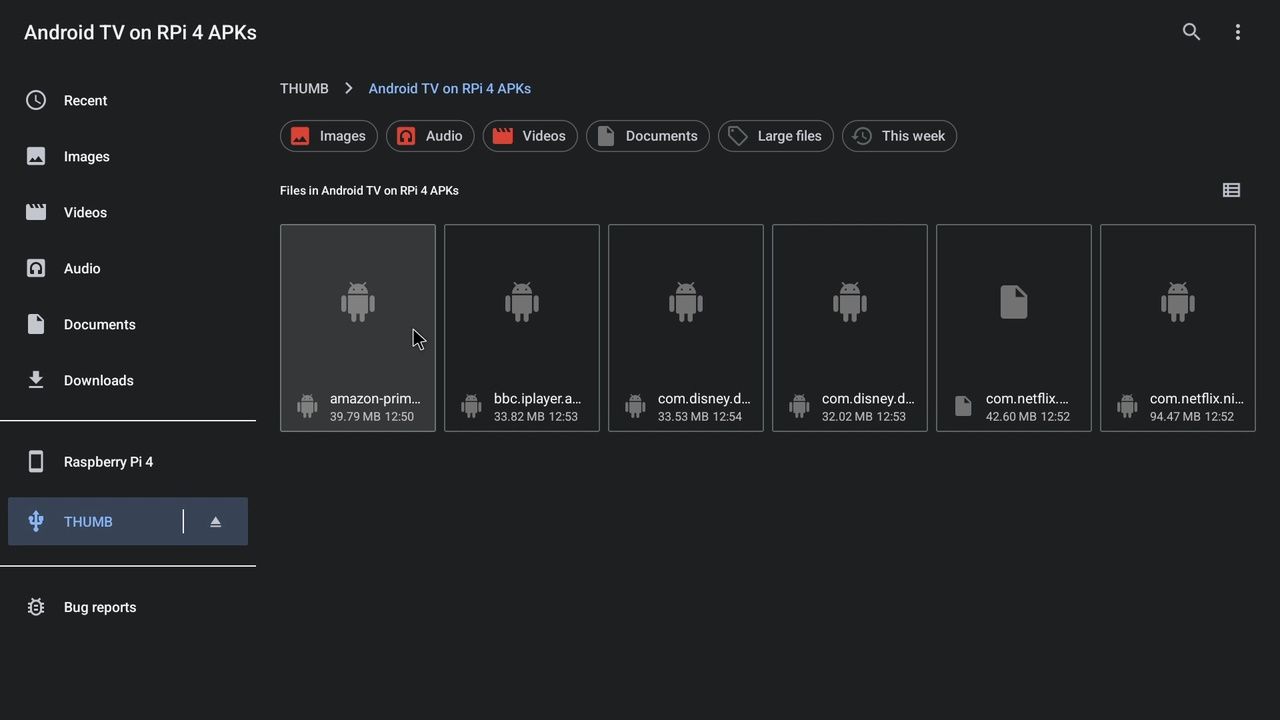Select the Images filter chip

[x=328, y=136]
